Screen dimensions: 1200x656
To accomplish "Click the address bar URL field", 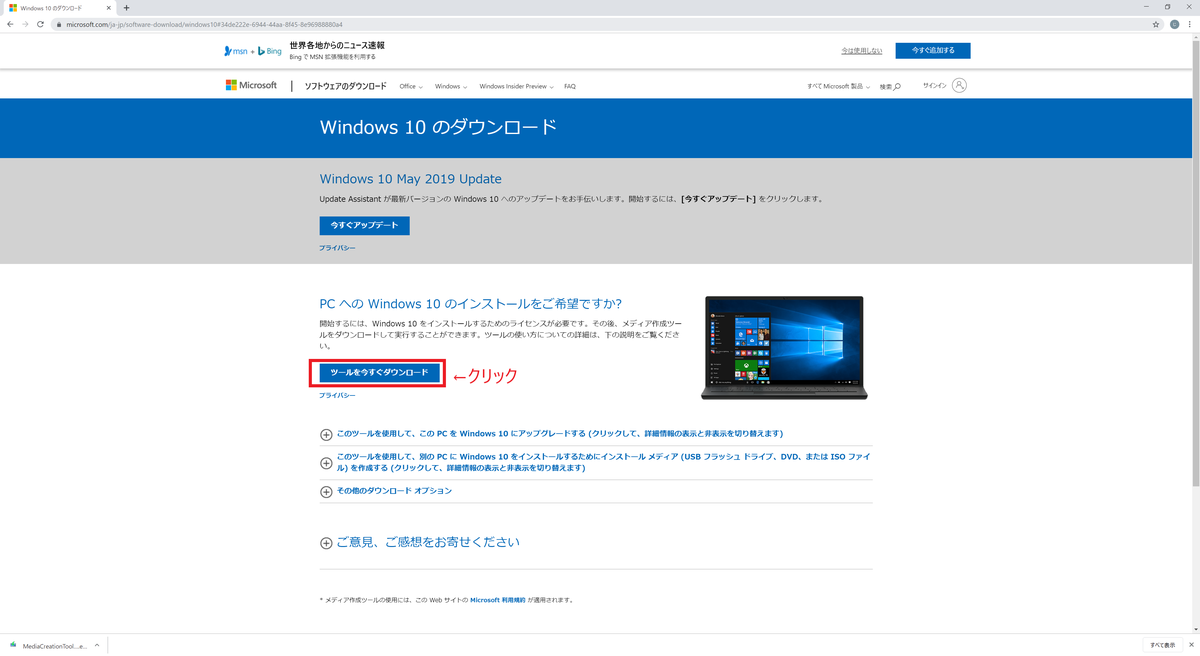I will coord(600,24).
